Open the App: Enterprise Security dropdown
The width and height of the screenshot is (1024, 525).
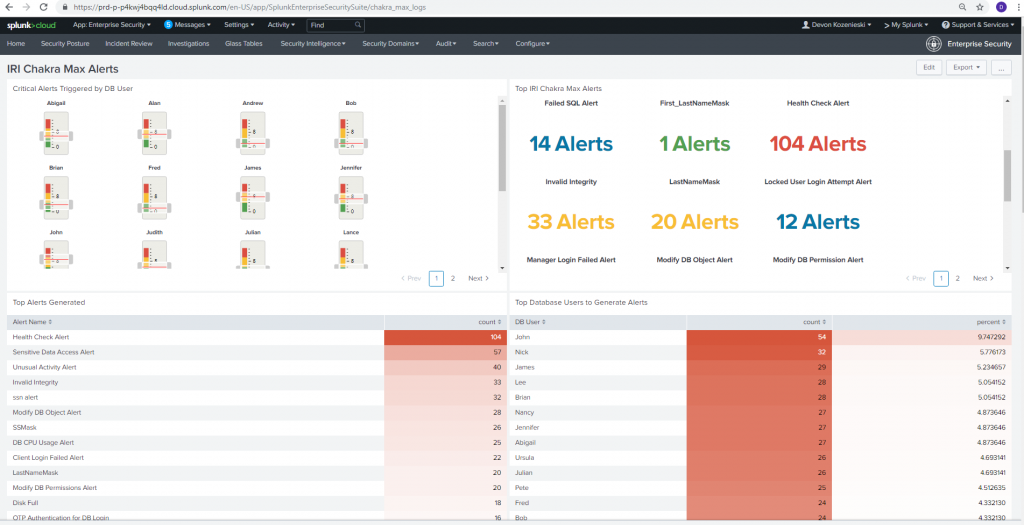(x=112, y=25)
